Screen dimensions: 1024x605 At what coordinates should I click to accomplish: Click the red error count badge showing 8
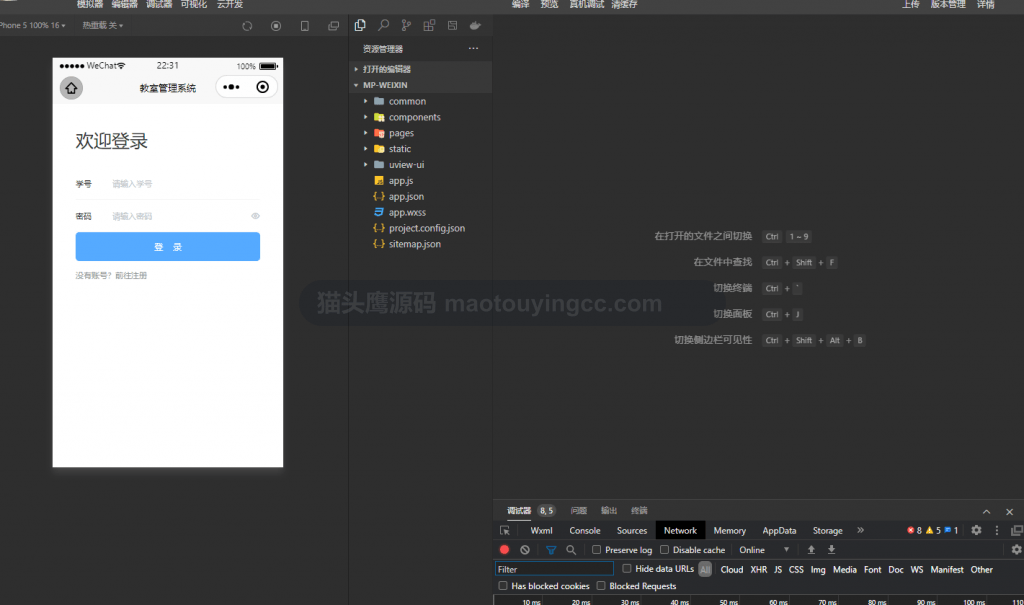[914, 530]
